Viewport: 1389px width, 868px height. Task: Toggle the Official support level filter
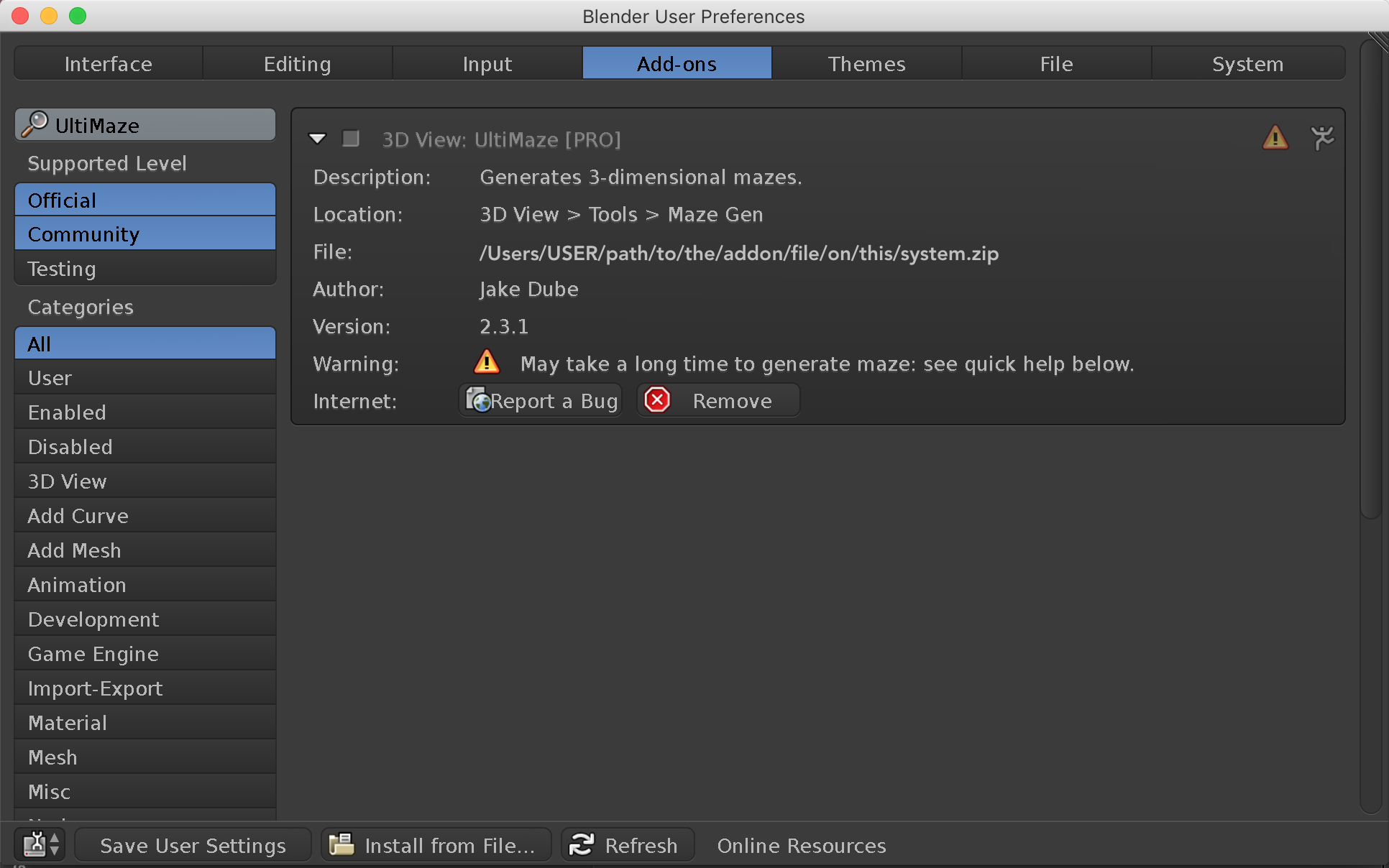click(145, 200)
